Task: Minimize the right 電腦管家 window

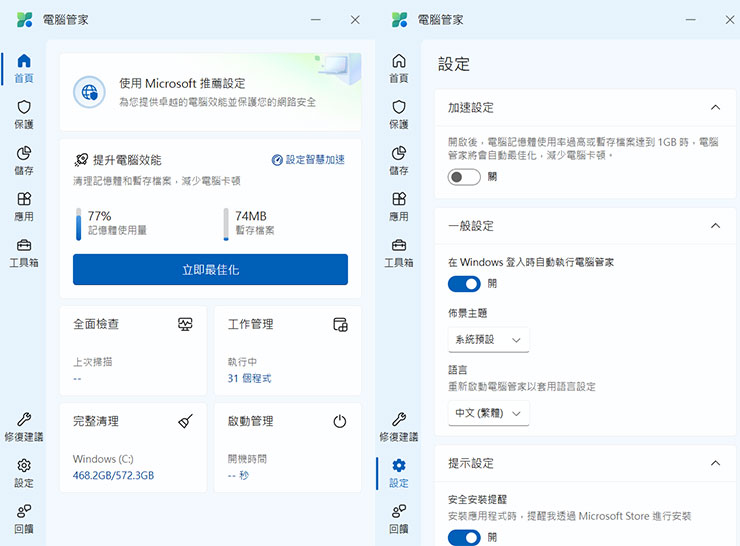Action: 690,20
